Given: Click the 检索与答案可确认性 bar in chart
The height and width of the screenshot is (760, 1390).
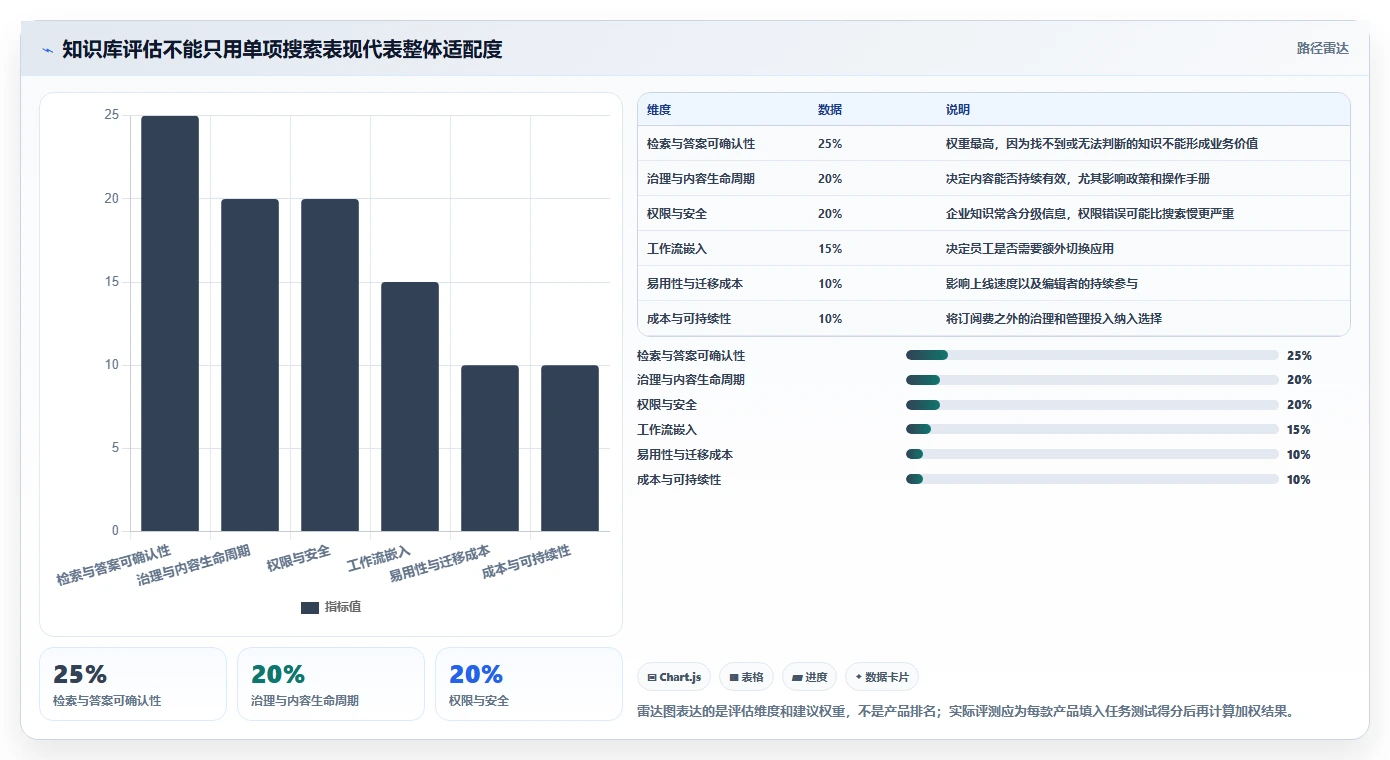Looking at the screenshot, I should coord(170,323).
